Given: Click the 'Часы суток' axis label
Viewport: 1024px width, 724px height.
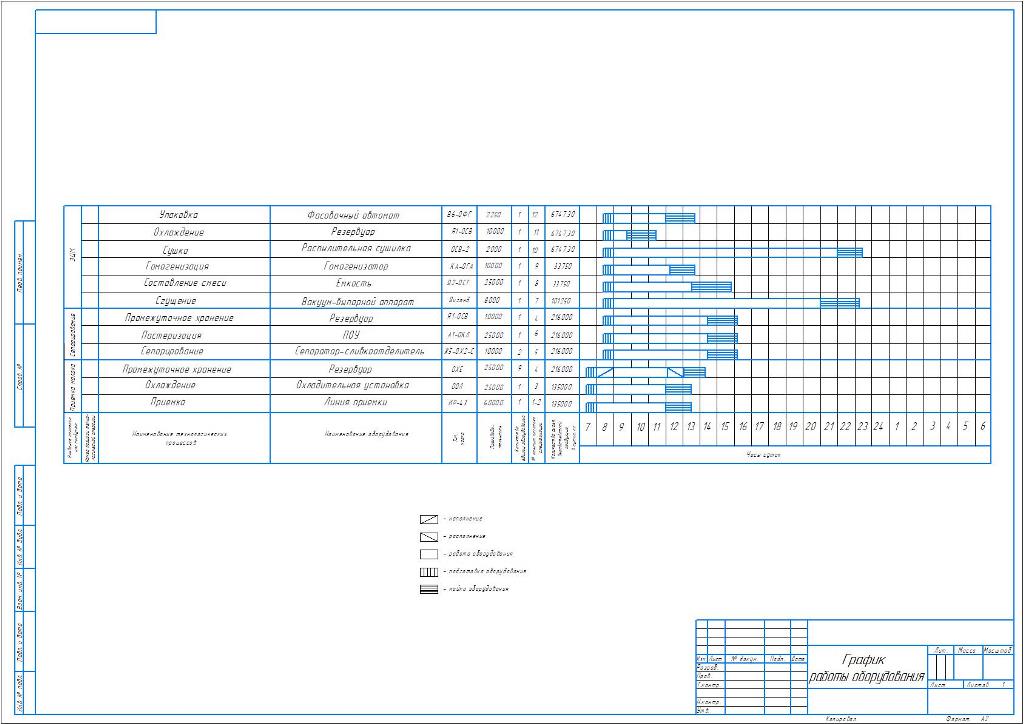Looking at the screenshot, I should pyautogui.click(x=763, y=455).
